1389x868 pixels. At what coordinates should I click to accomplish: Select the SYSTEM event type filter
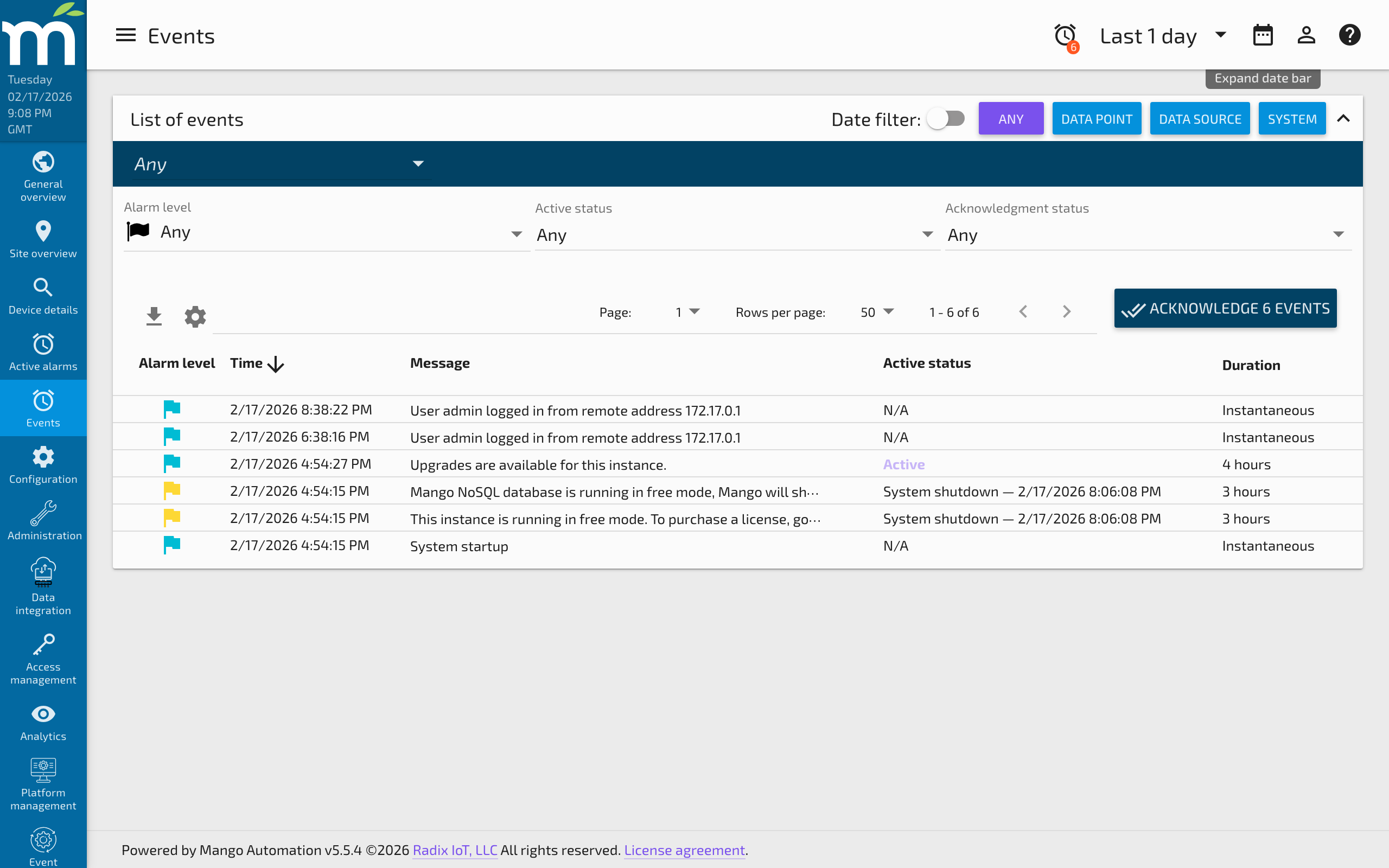1292,118
